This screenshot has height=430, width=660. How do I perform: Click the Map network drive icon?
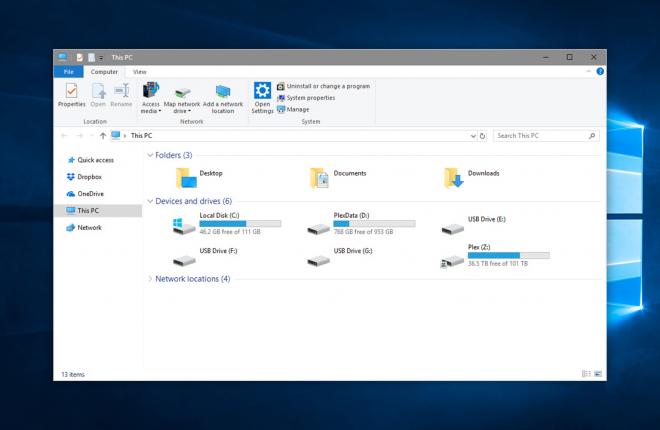click(x=182, y=92)
